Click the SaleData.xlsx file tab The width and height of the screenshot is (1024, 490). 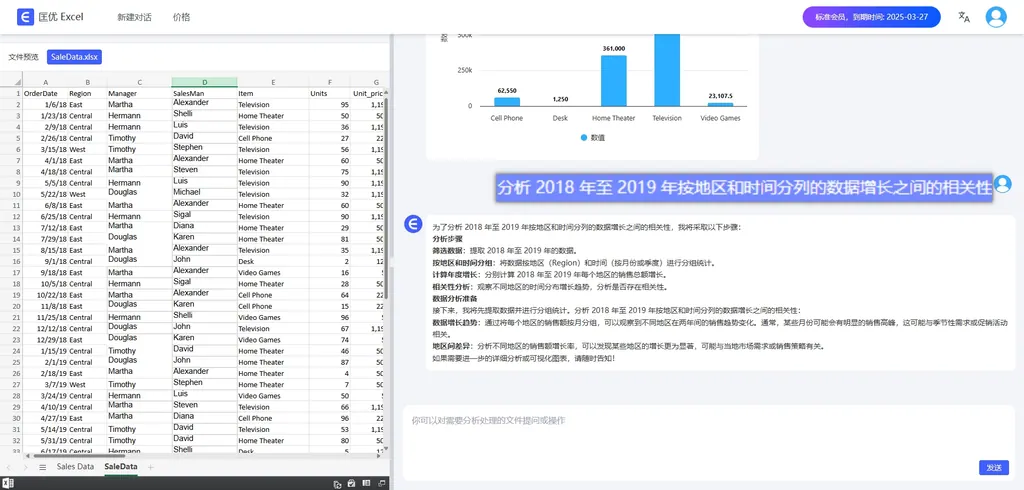click(x=74, y=57)
